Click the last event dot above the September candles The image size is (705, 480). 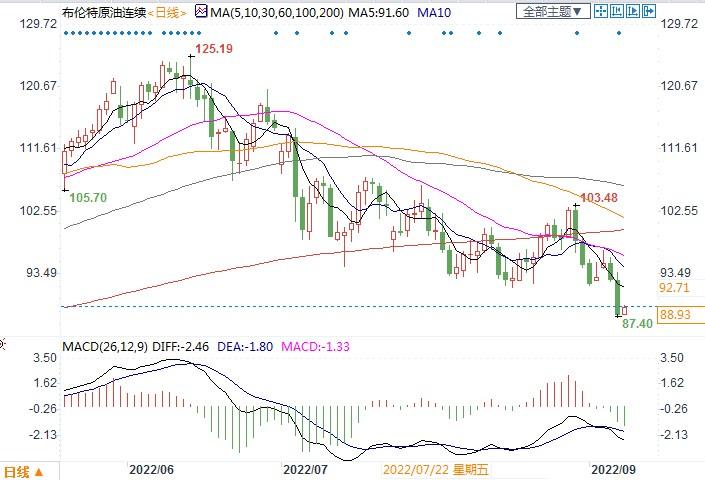point(619,33)
